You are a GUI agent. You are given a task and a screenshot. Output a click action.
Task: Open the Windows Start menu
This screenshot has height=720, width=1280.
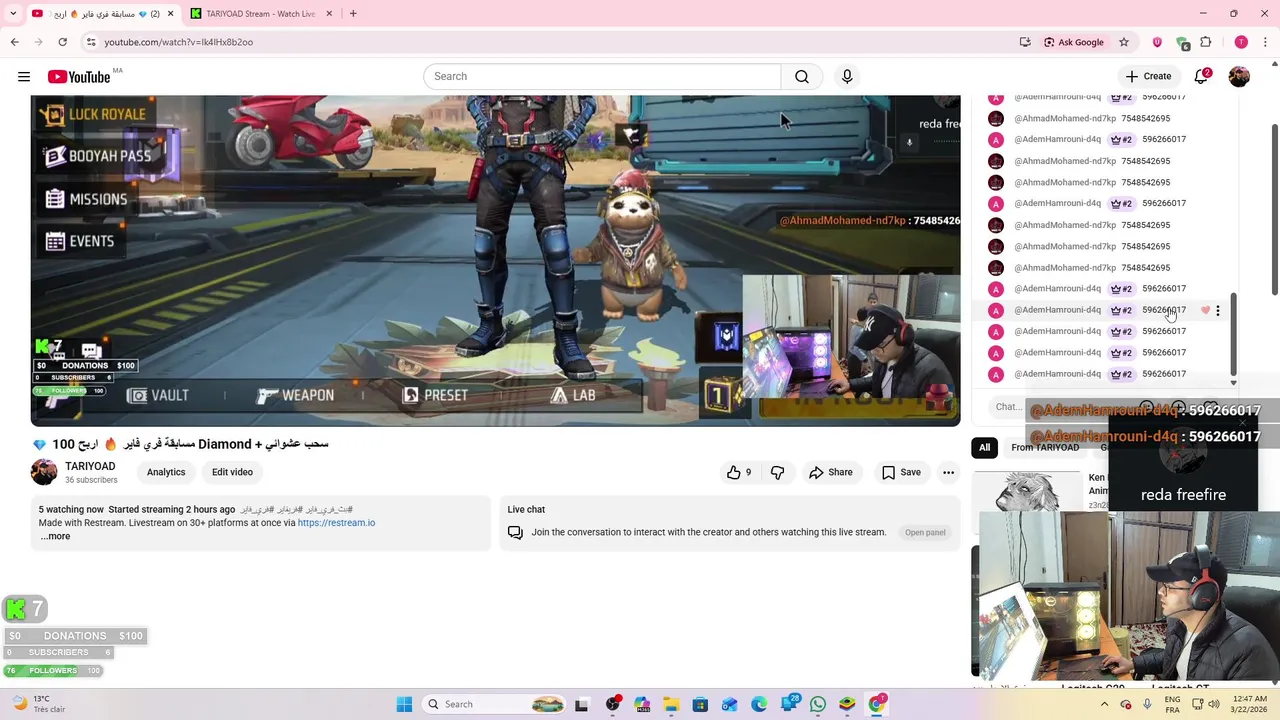pos(404,704)
